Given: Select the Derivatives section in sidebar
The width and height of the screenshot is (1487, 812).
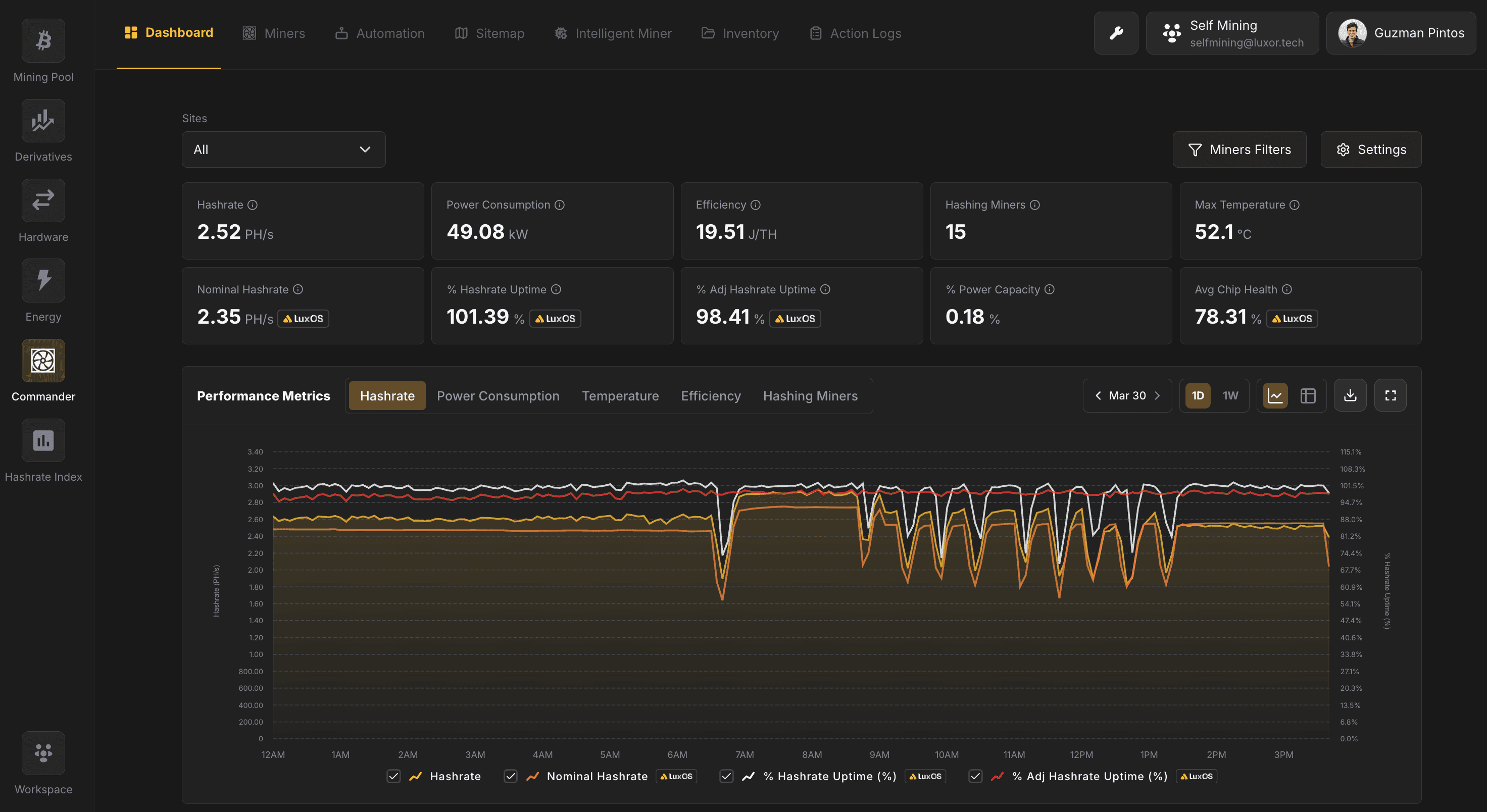Looking at the screenshot, I should 43,121.
